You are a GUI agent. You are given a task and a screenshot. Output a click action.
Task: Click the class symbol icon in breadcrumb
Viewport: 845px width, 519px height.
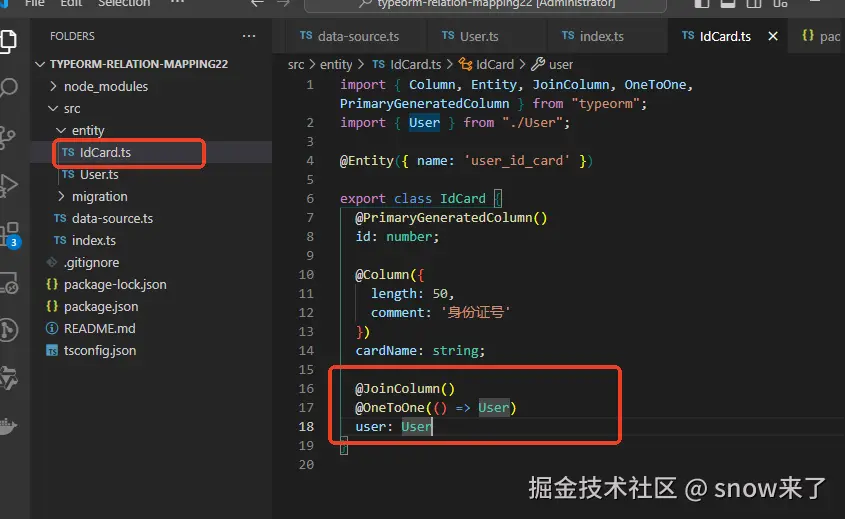pos(465,64)
